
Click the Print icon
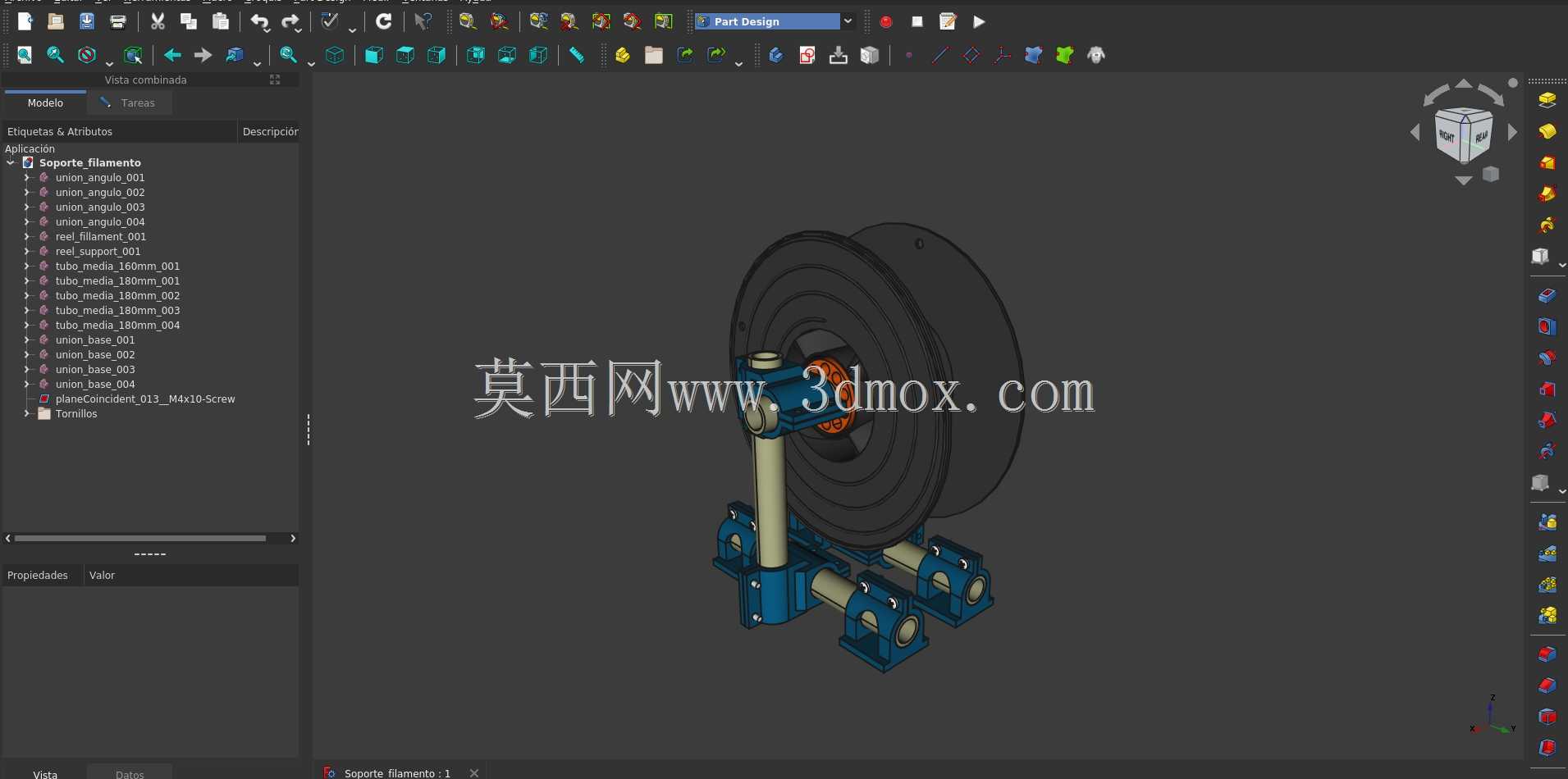pyautogui.click(x=118, y=21)
